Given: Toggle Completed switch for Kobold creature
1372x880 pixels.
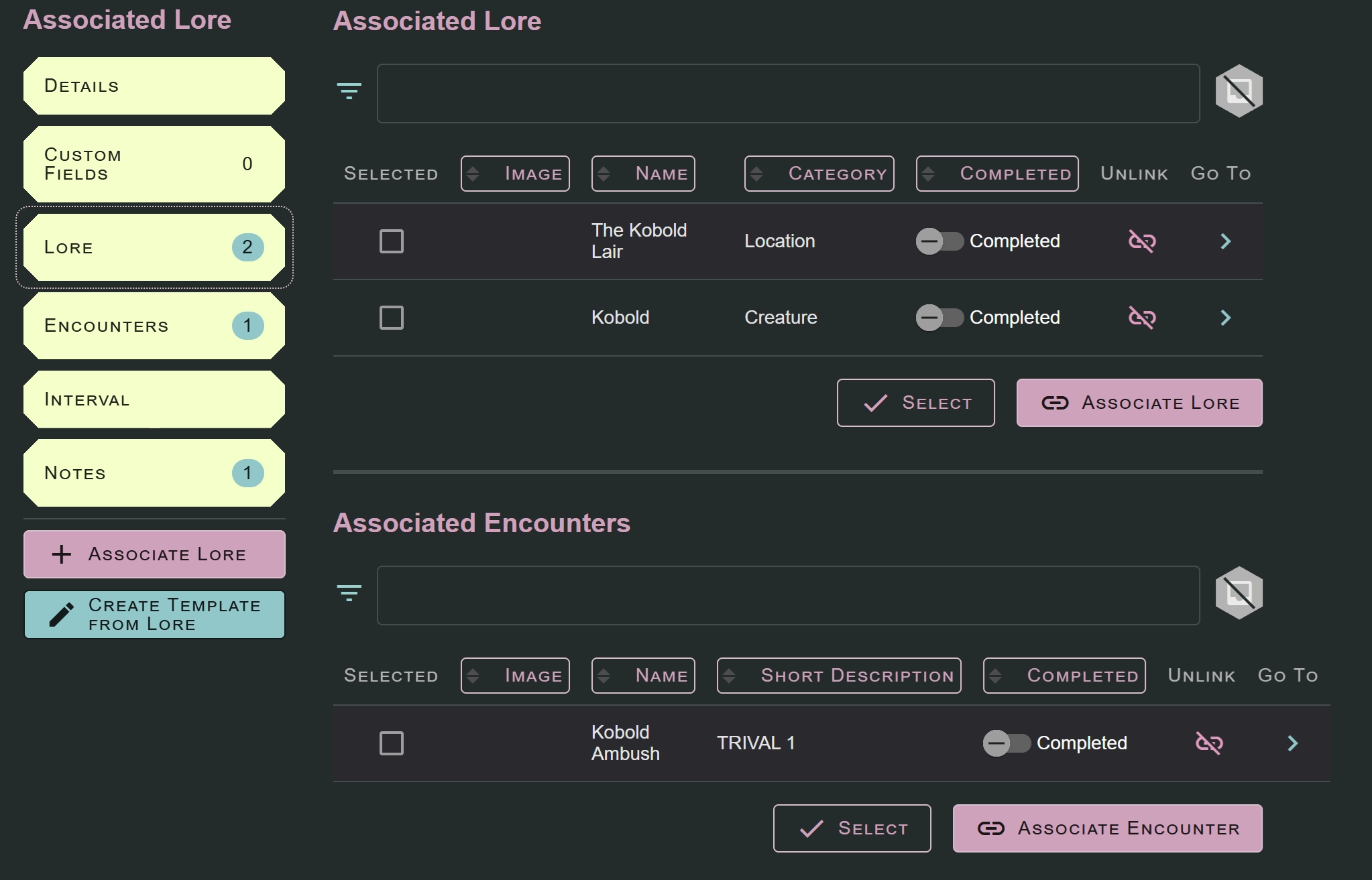Looking at the screenshot, I should 939,318.
